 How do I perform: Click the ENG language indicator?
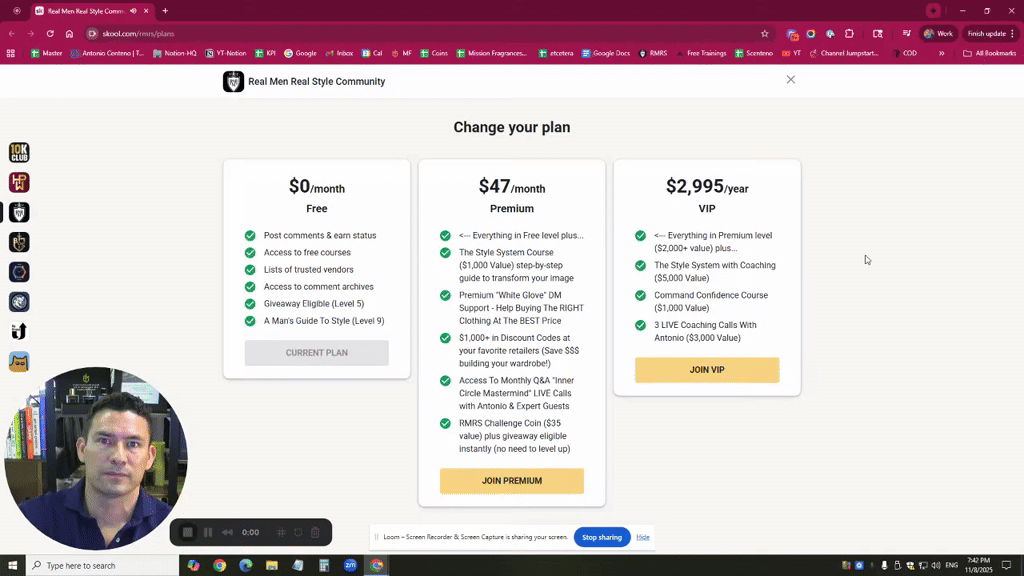click(952, 566)
